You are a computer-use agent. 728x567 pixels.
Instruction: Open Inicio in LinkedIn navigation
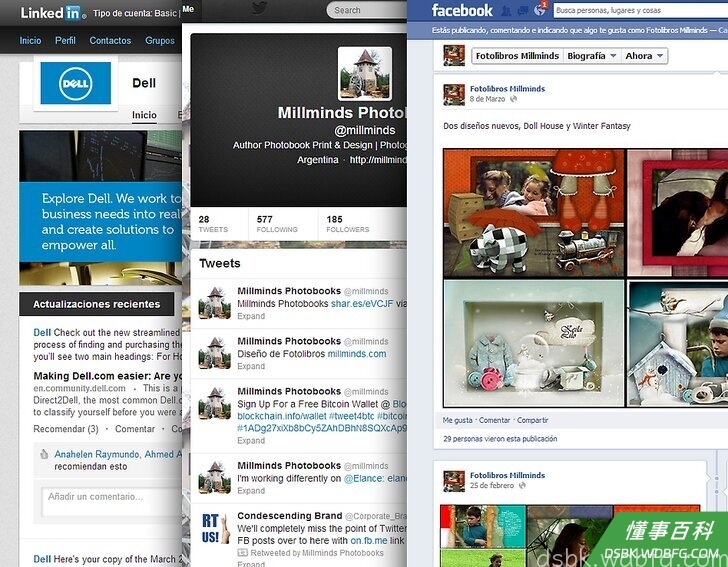(x=30, y=40)
